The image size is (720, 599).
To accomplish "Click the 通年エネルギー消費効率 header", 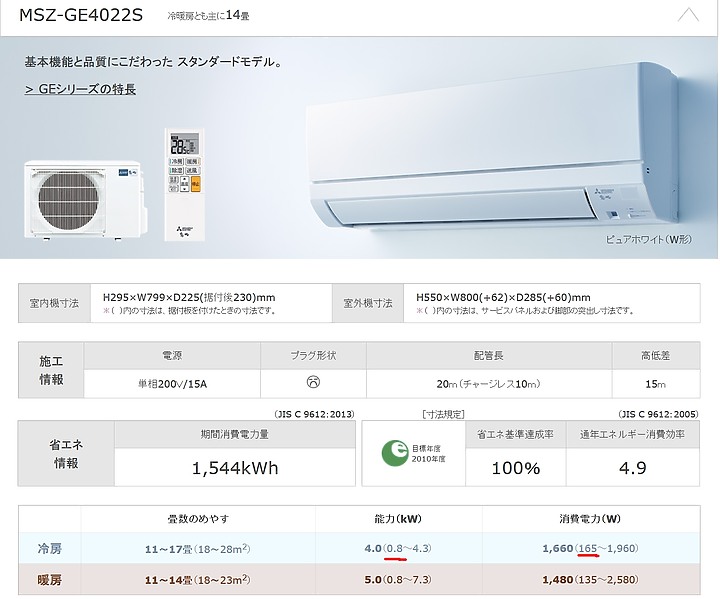I will pos(632,434).
